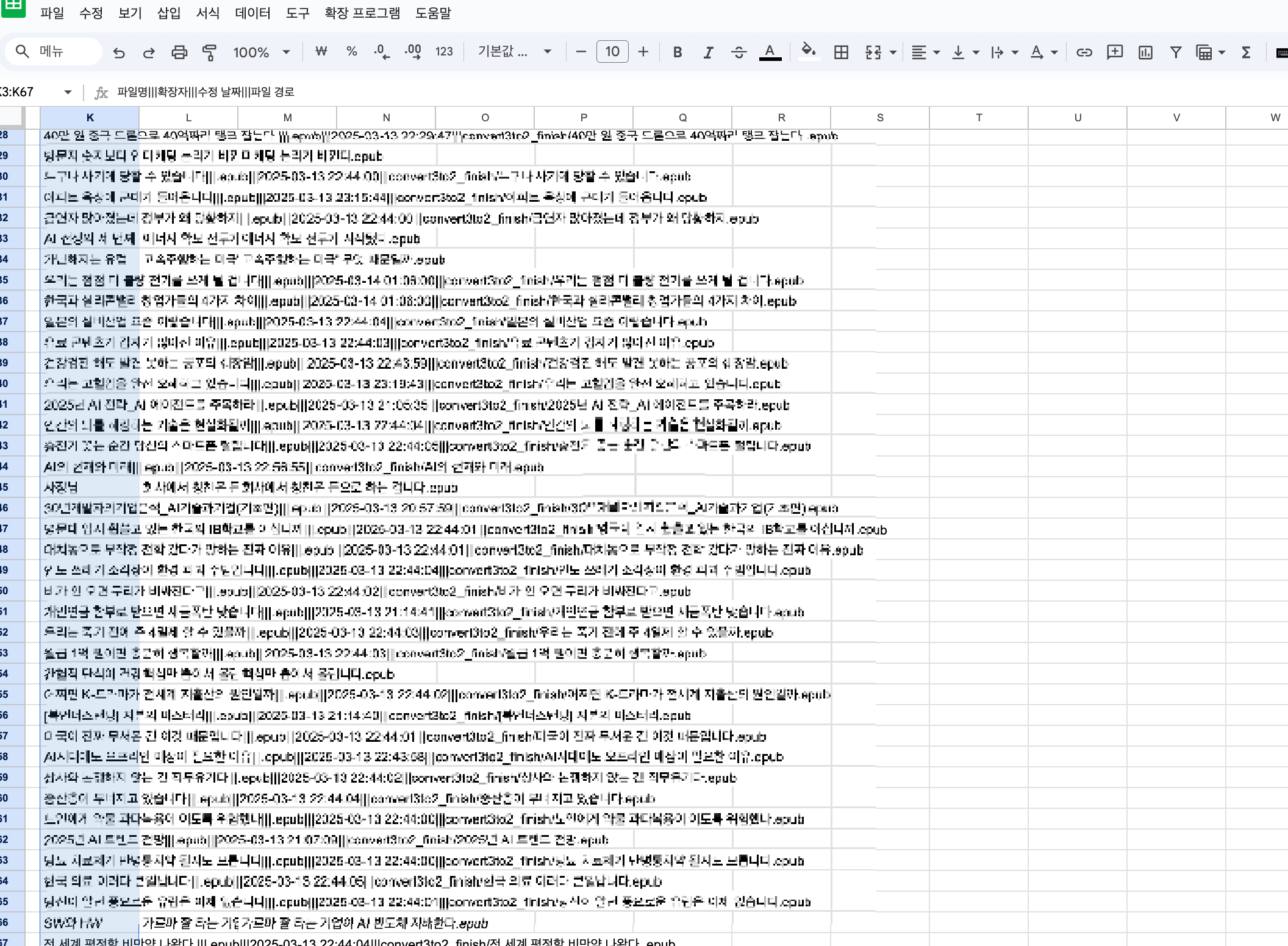Select the paint format roller icon
1288x946 pixels.
tap(209, 52)
